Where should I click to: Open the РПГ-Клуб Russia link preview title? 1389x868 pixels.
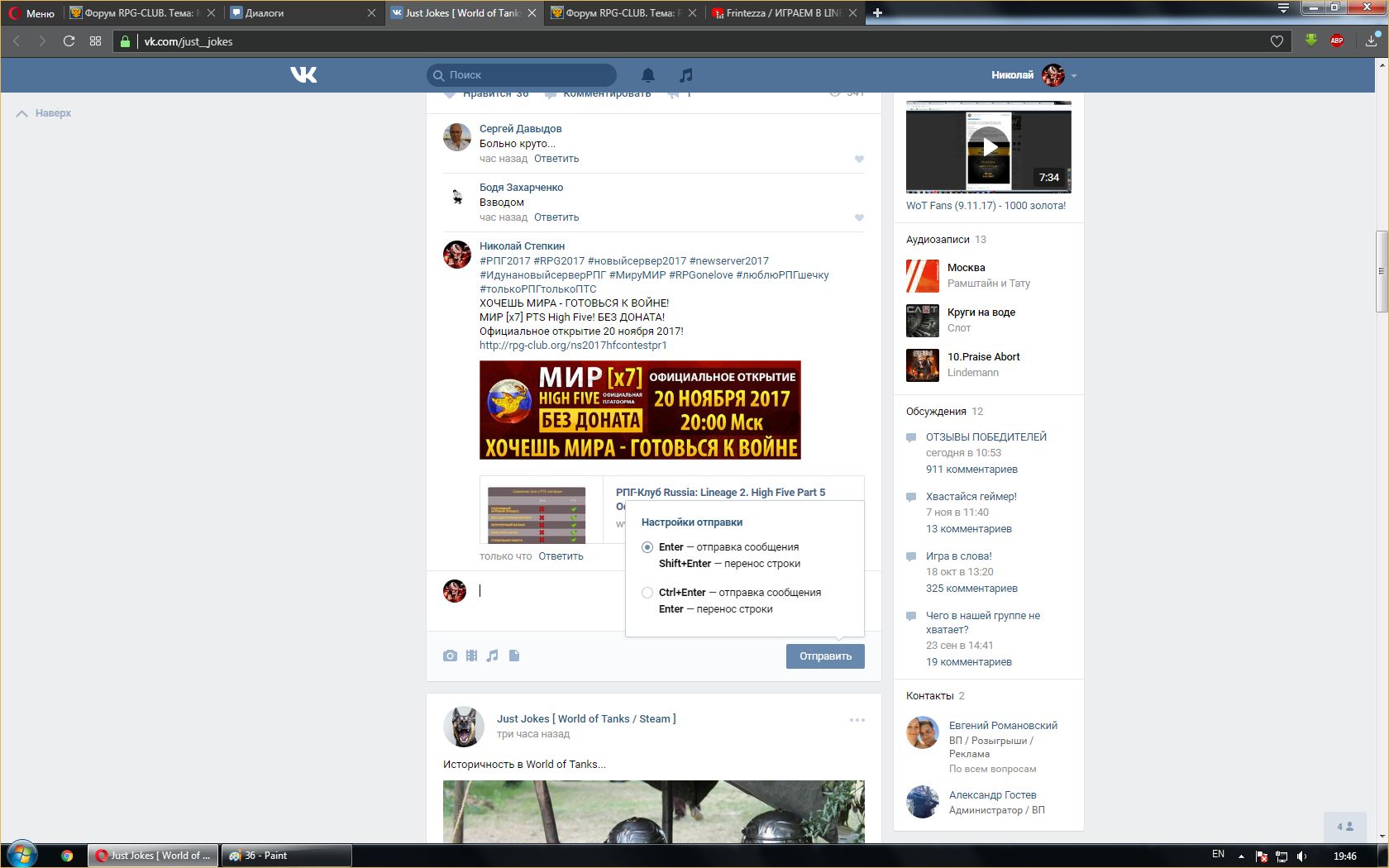[720, 493]
